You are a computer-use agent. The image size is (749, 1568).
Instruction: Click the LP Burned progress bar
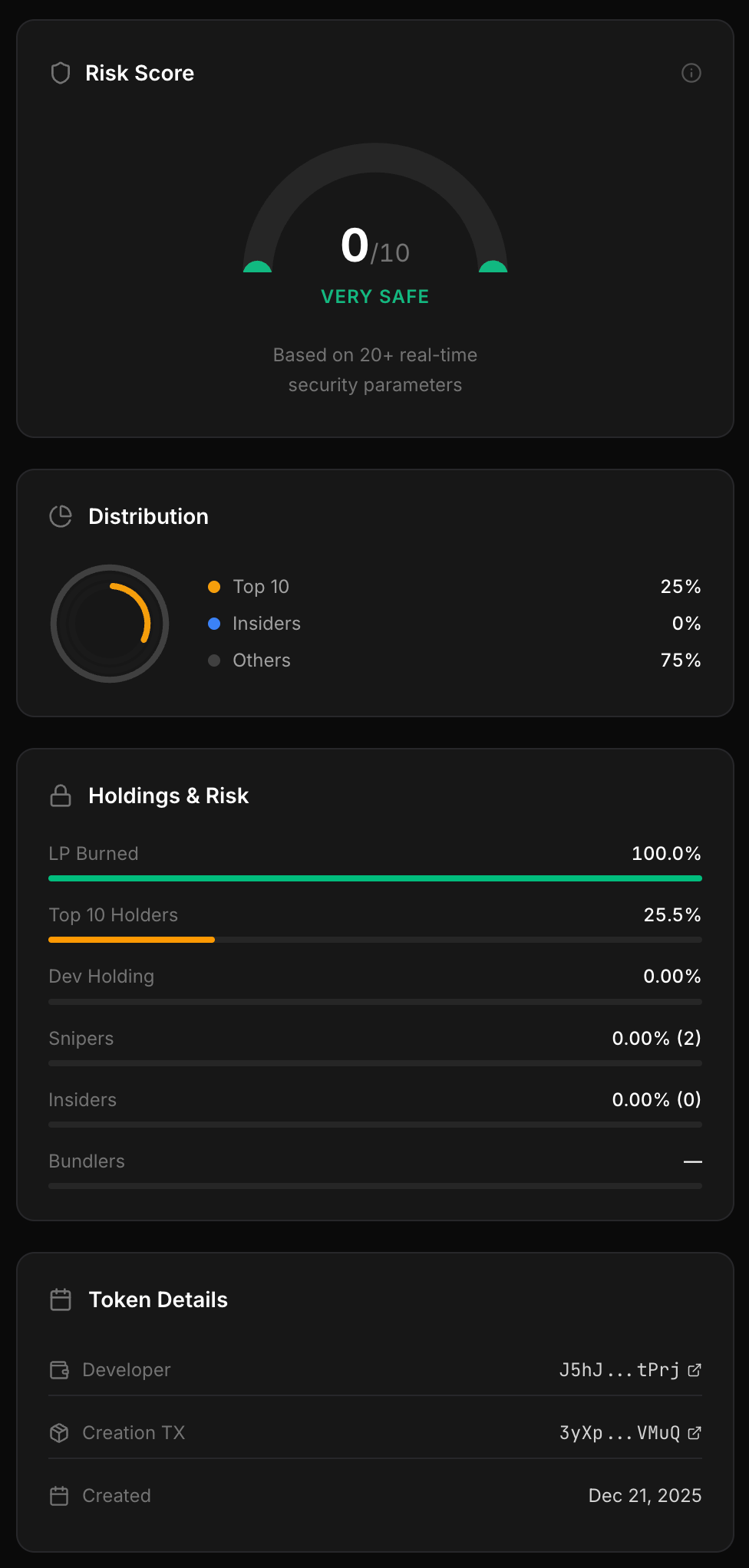[x=374, y=878]
